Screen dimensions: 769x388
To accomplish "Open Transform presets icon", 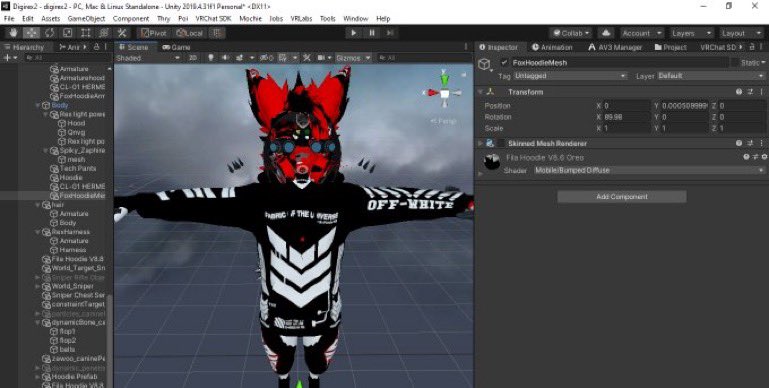I will 750,92.
